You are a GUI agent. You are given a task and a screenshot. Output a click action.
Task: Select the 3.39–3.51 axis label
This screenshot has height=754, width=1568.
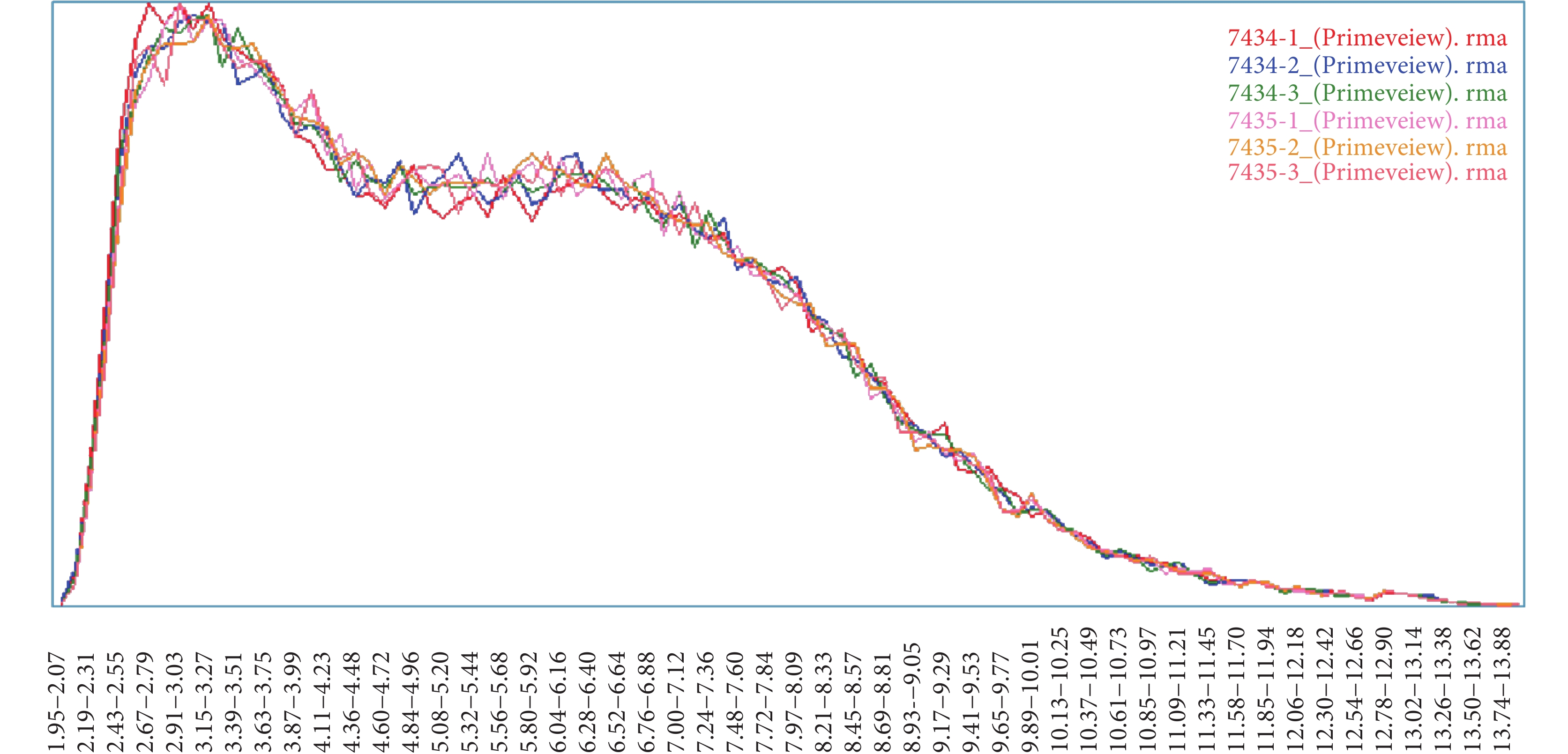point(234,701)
